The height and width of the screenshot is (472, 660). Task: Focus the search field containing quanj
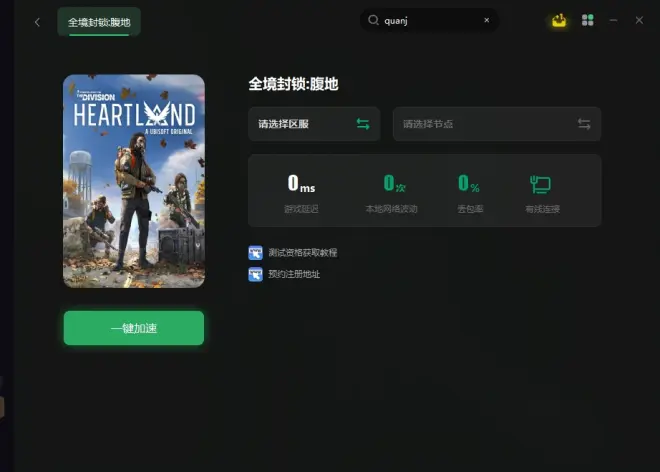(x=429, y=20)
